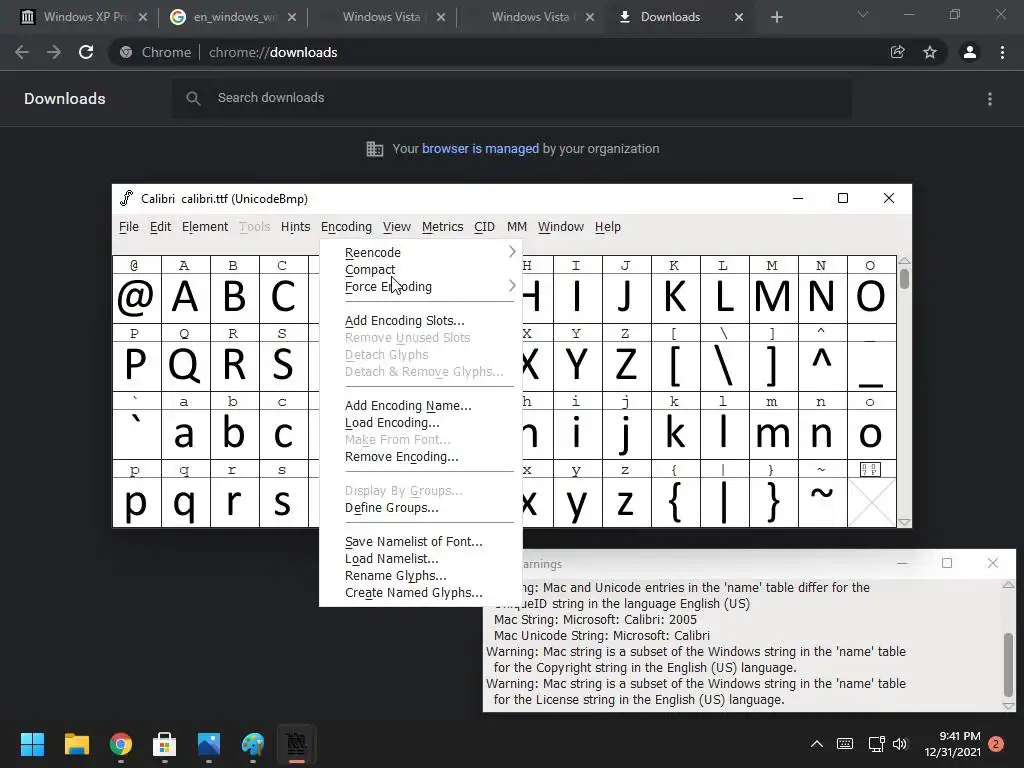Open the 'browser is managed' link
This screenshot has width=1024, height=768.
pyautogui.click(x=480, y=148)
